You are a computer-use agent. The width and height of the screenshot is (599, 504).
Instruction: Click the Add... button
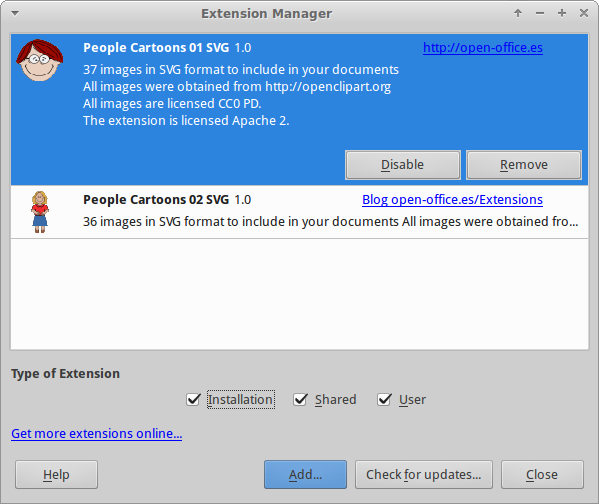305,475
